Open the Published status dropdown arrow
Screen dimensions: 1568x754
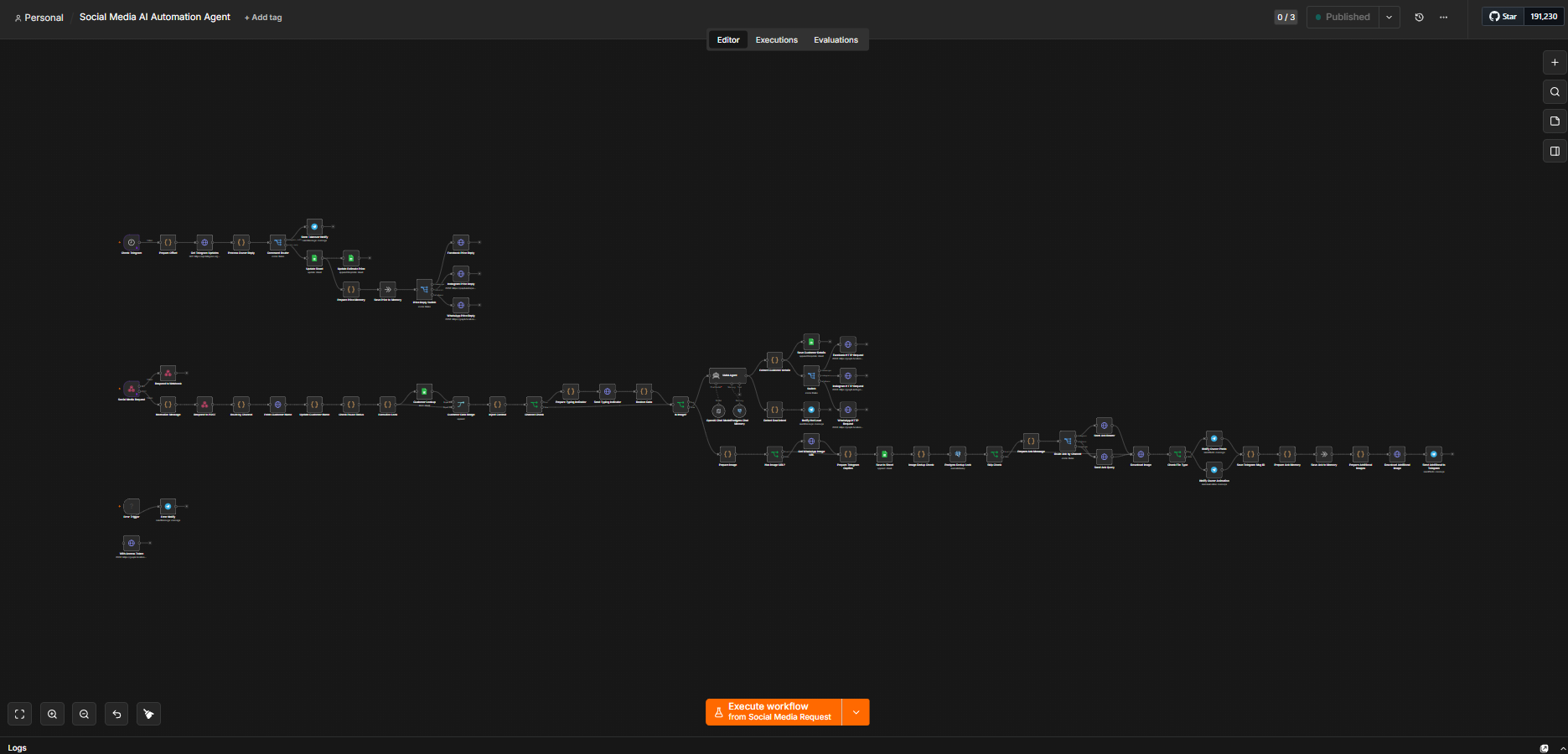(x=1389, y=17)
